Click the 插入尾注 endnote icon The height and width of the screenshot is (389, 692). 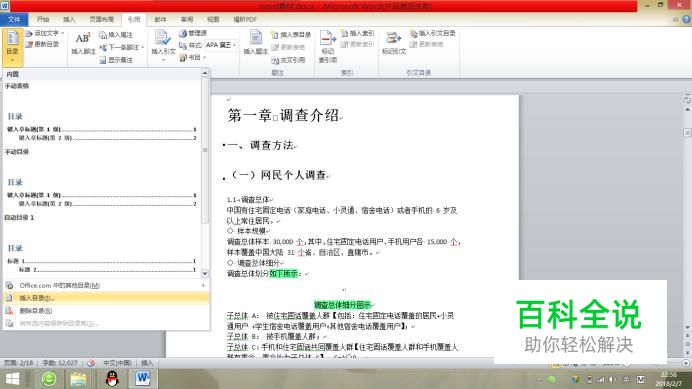102,34
